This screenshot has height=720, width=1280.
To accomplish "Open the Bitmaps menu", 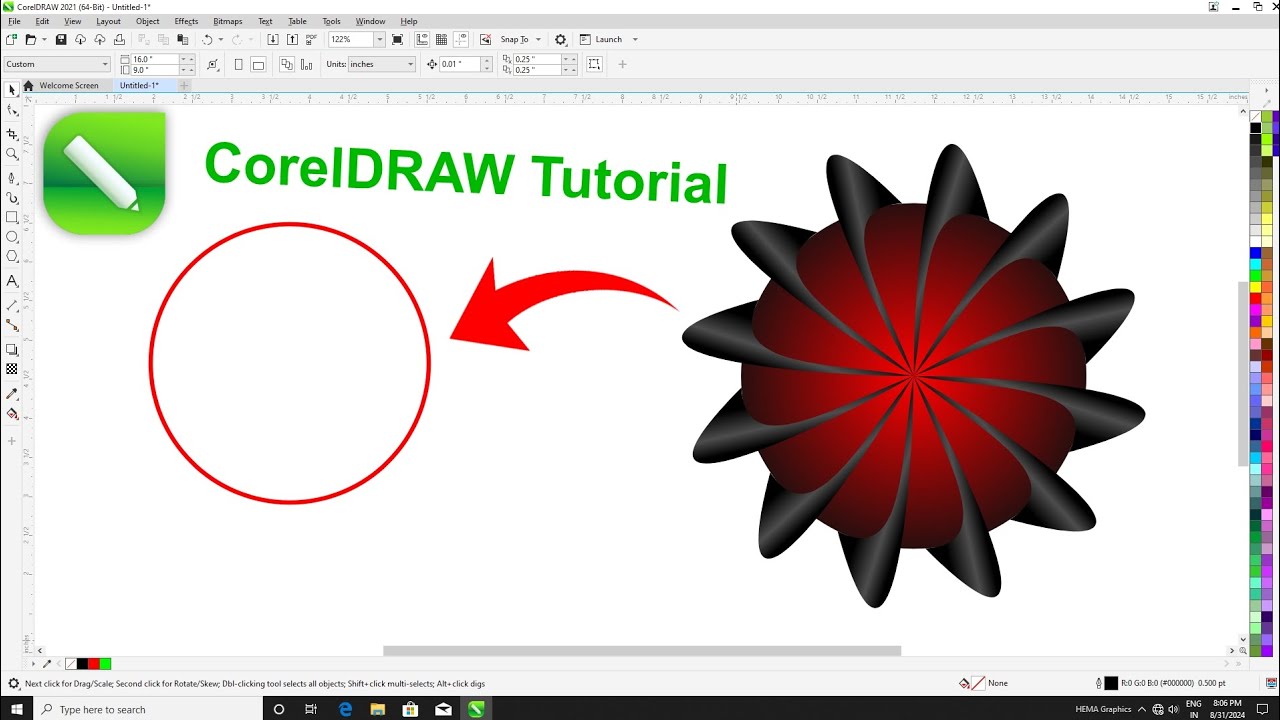I will pyautogui.click(x=228, y=21).
